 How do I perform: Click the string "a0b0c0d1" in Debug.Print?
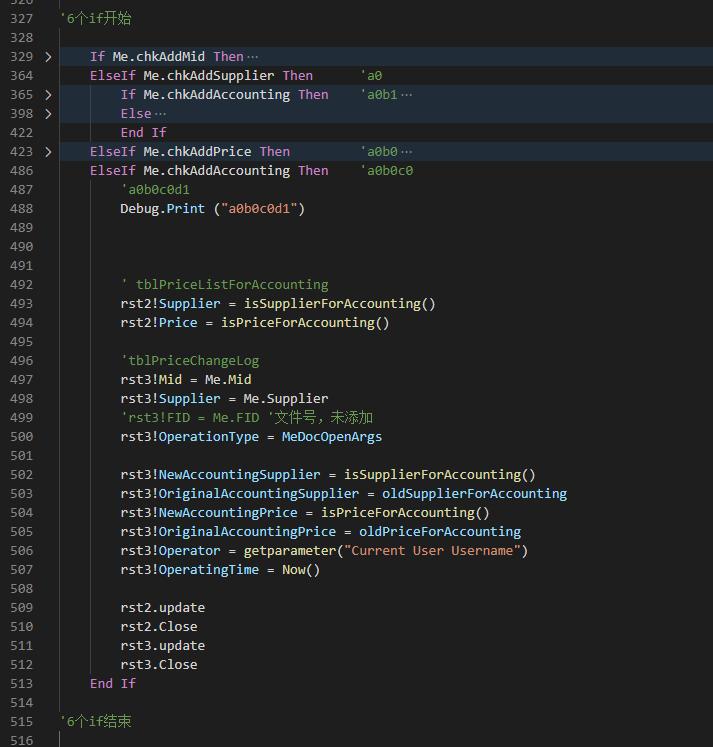(259, 209)
